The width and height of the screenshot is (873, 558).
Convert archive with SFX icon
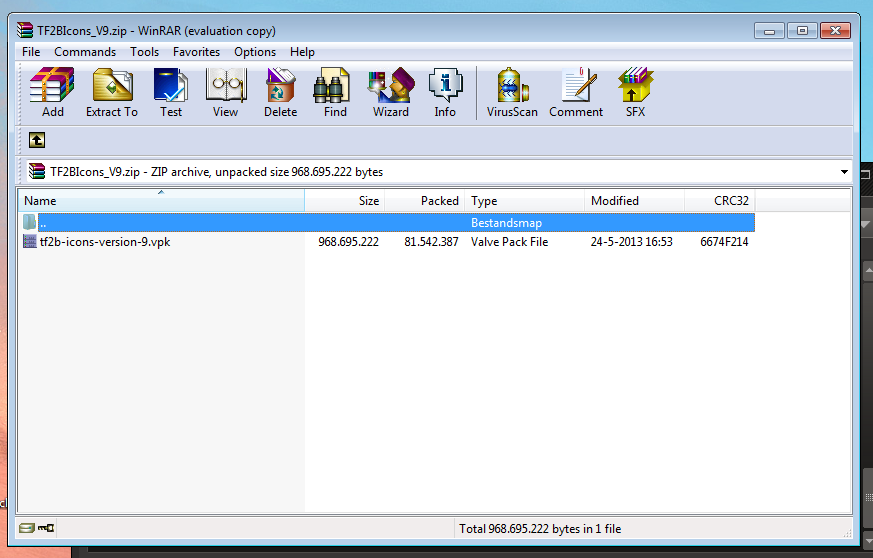[635, 92]
